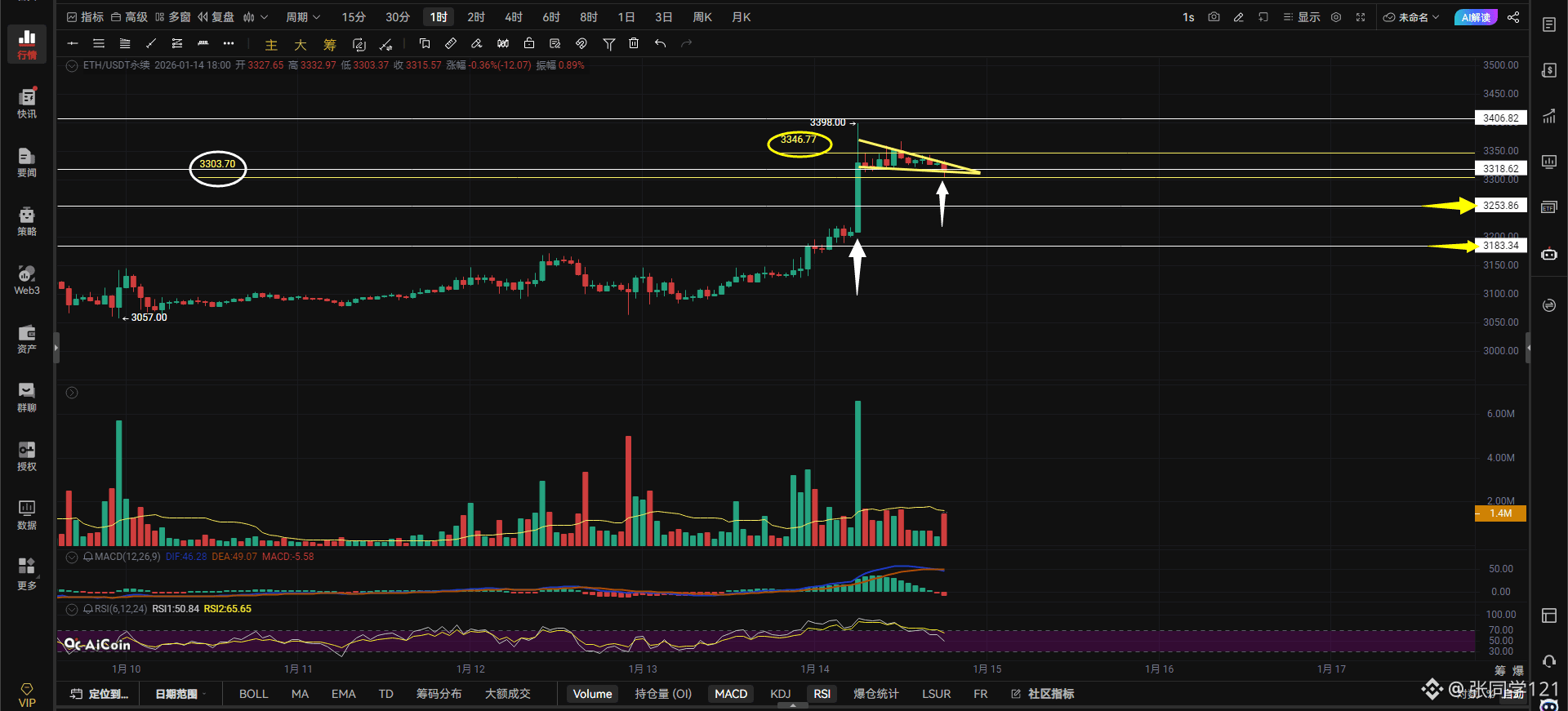Screen dimensions: 1568x711
Task: Open the 快讯 news flash sidebar icon
Action: 27,103
